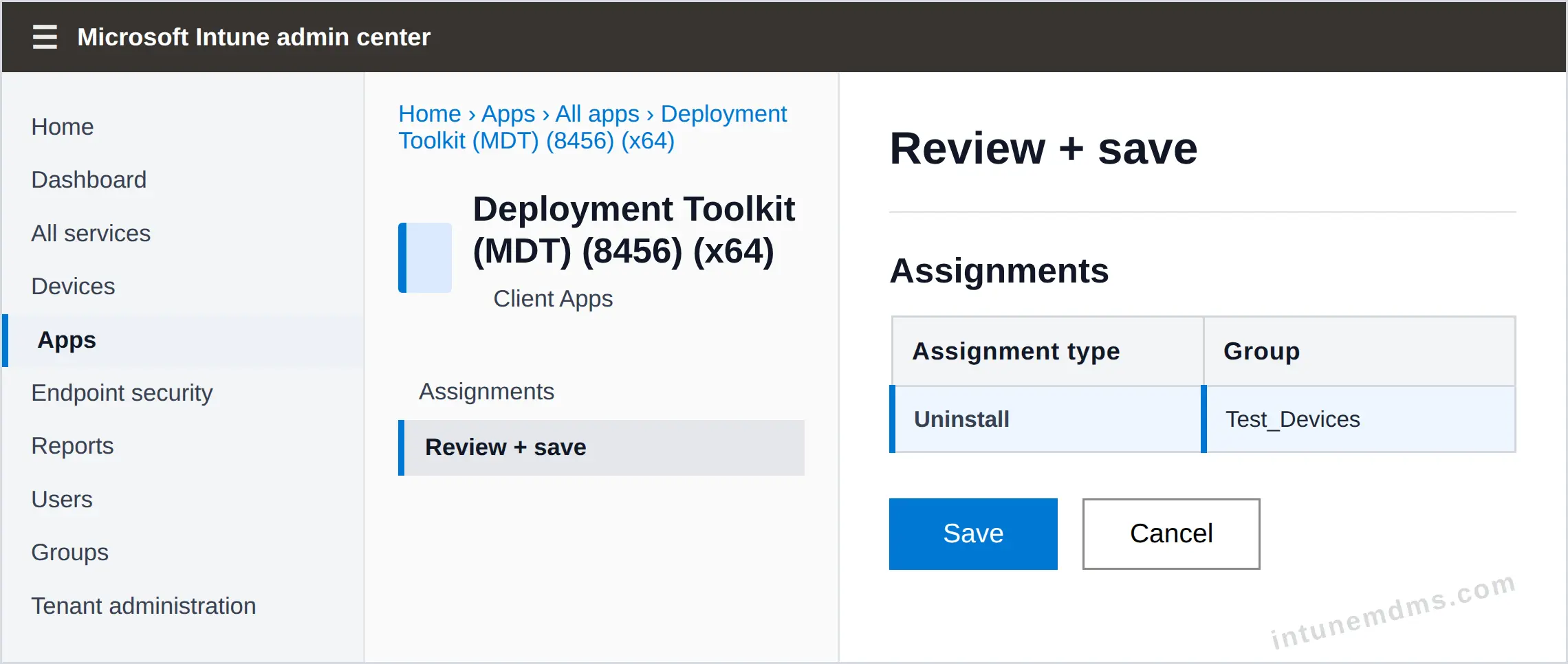Go to Home in the sidebar

pyautogui.click(x=63, y=126)
